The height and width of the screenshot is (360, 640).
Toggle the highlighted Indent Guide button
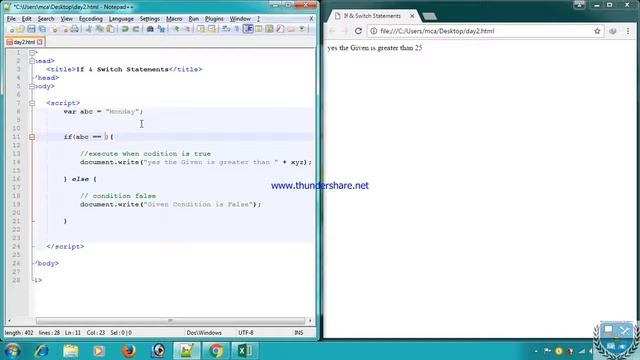tap(248, 29)
